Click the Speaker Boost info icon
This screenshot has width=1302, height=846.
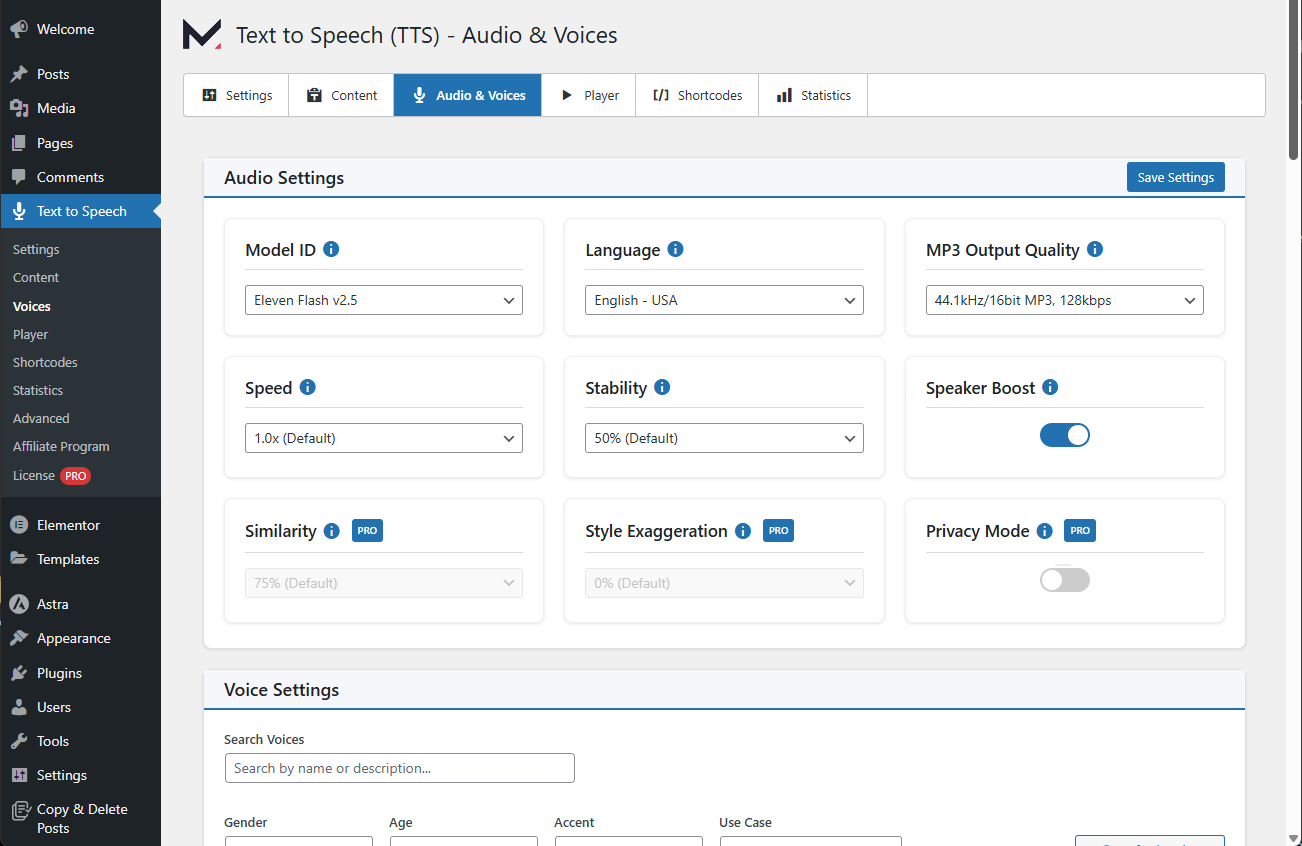coord(1050,387)
